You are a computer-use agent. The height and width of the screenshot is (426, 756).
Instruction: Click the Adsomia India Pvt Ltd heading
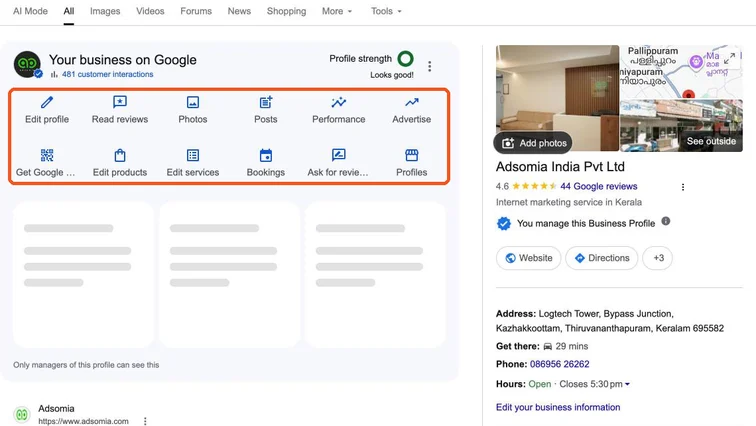[x=560, y=167]
